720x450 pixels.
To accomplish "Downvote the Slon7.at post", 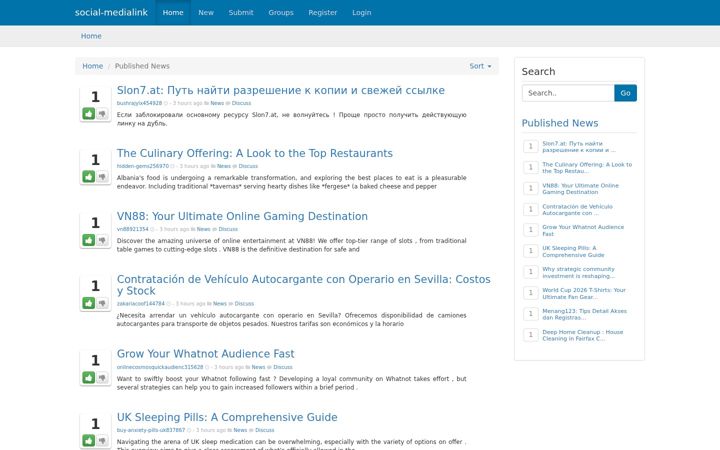I will tap(102, 113).
